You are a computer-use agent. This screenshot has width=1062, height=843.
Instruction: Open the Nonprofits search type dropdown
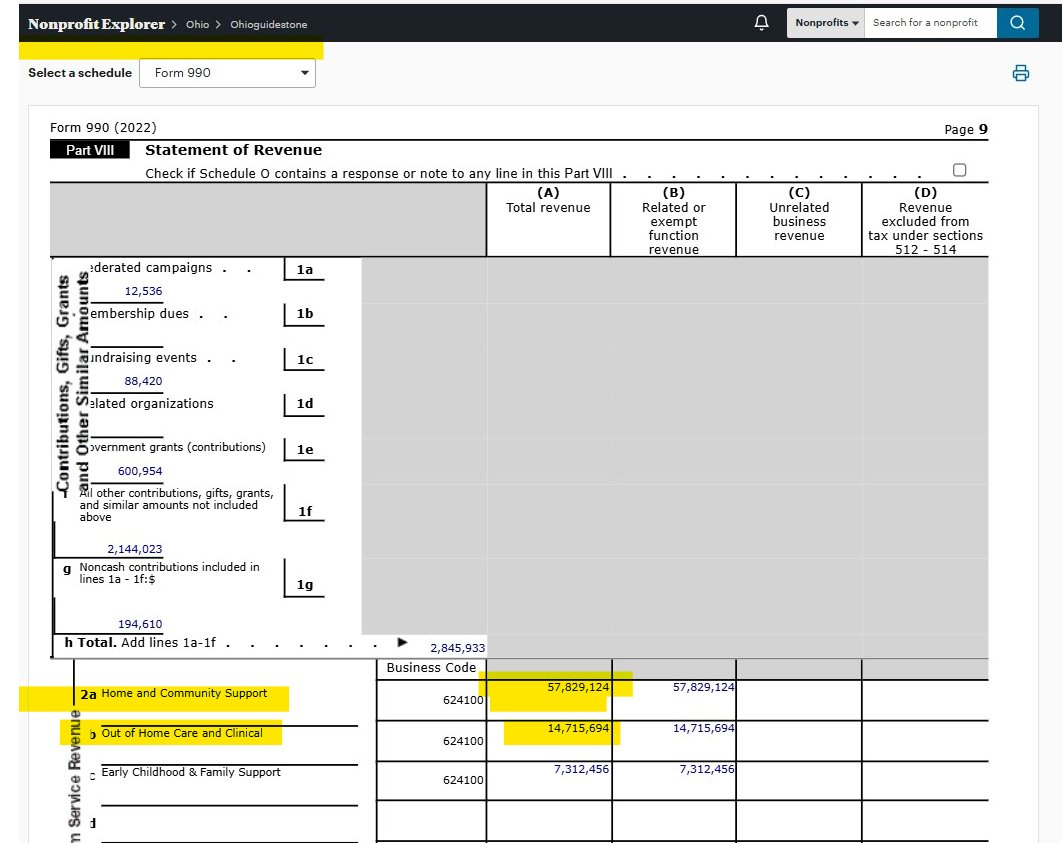[x=826, y=22]
